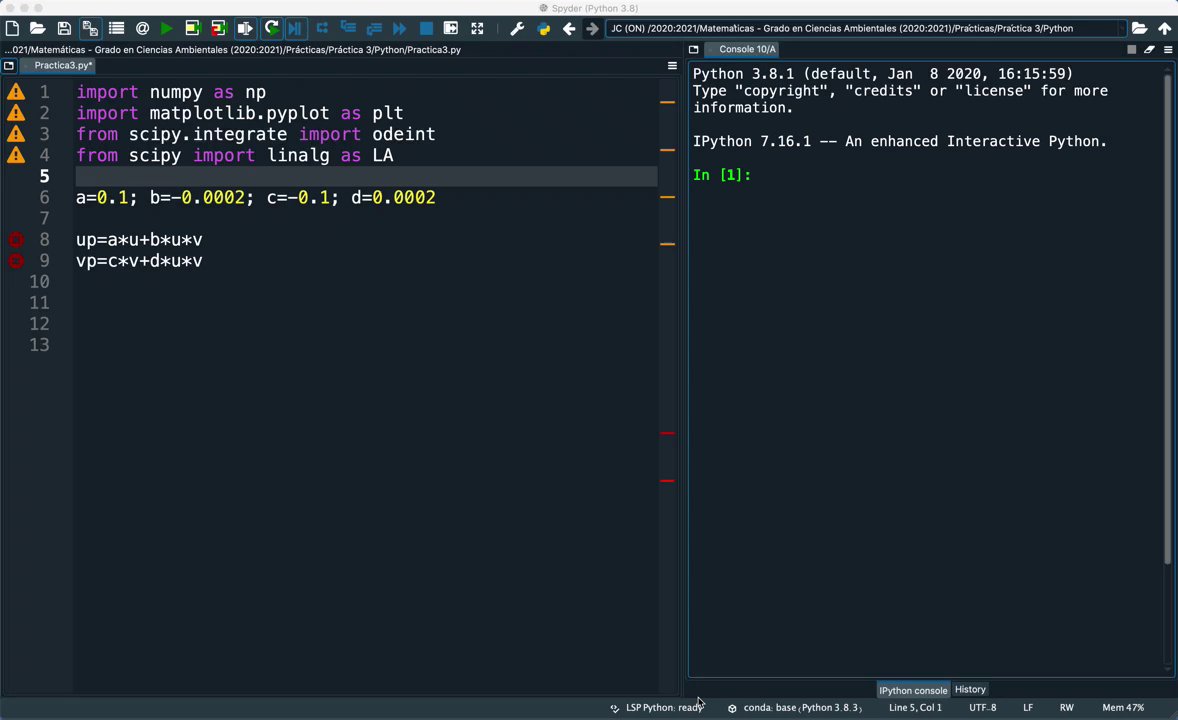
Task: Click Line 5, Col 1 status entry
Action: (915, 707)
